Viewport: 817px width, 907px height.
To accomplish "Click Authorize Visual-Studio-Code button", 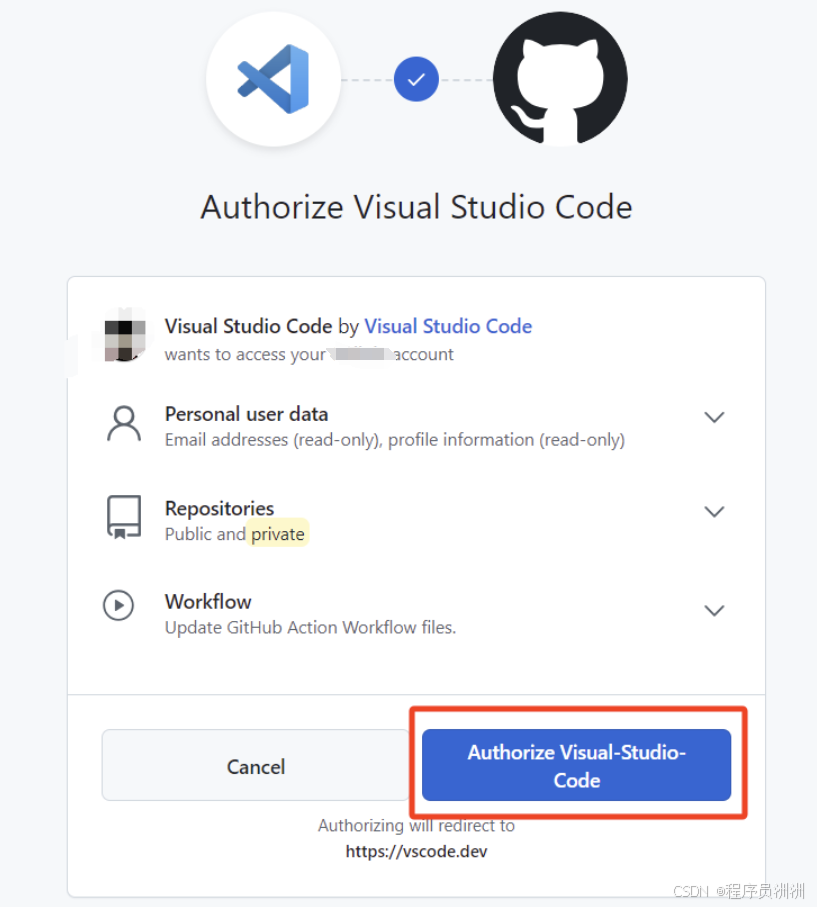I will pyautogui.click(x=576, y=765).
